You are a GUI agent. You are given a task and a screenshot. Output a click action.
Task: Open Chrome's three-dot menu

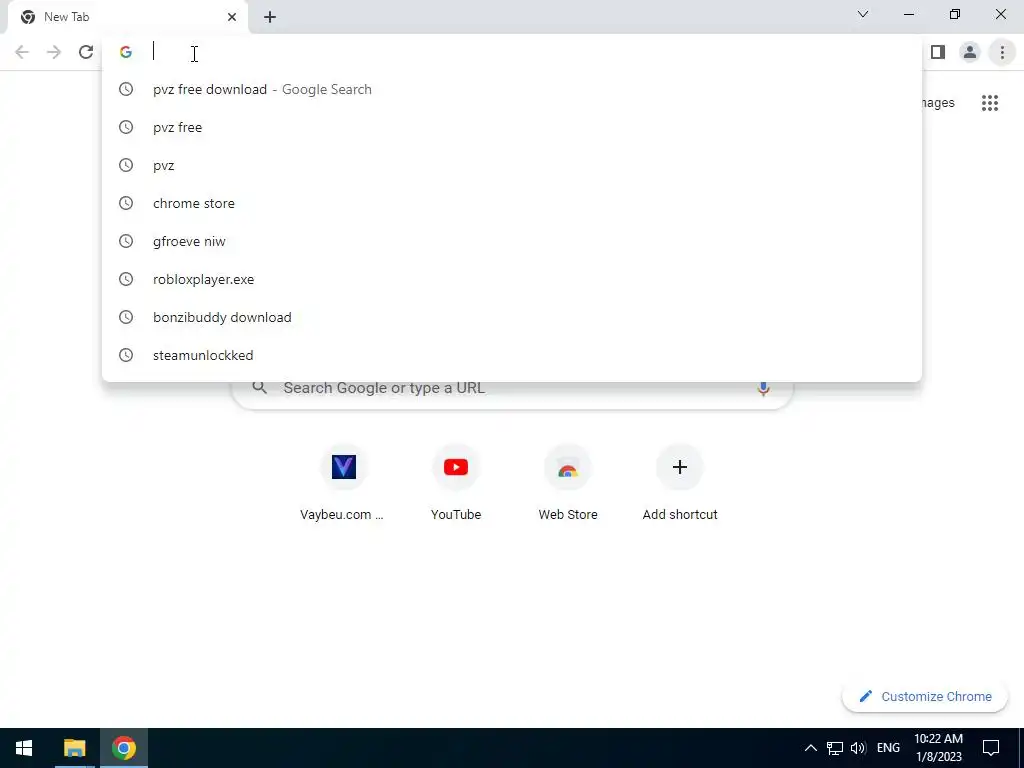tap(1002, 52)
